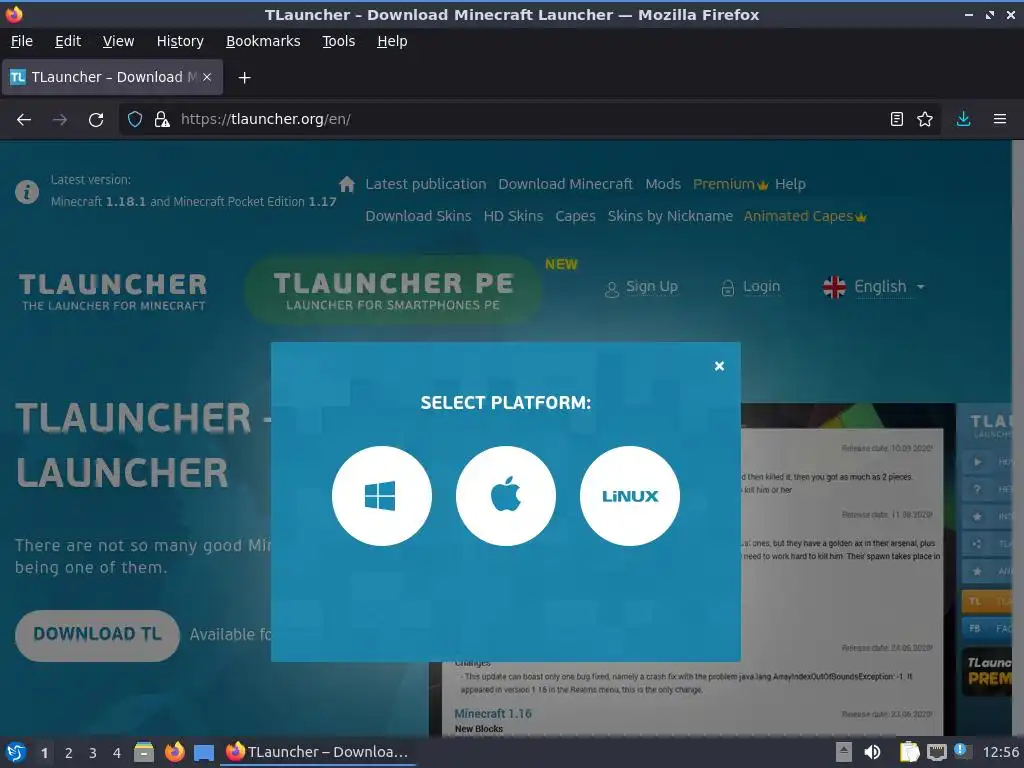Open the Tools menu
The height and width of the screenshot is (768, 1024).
338,41
